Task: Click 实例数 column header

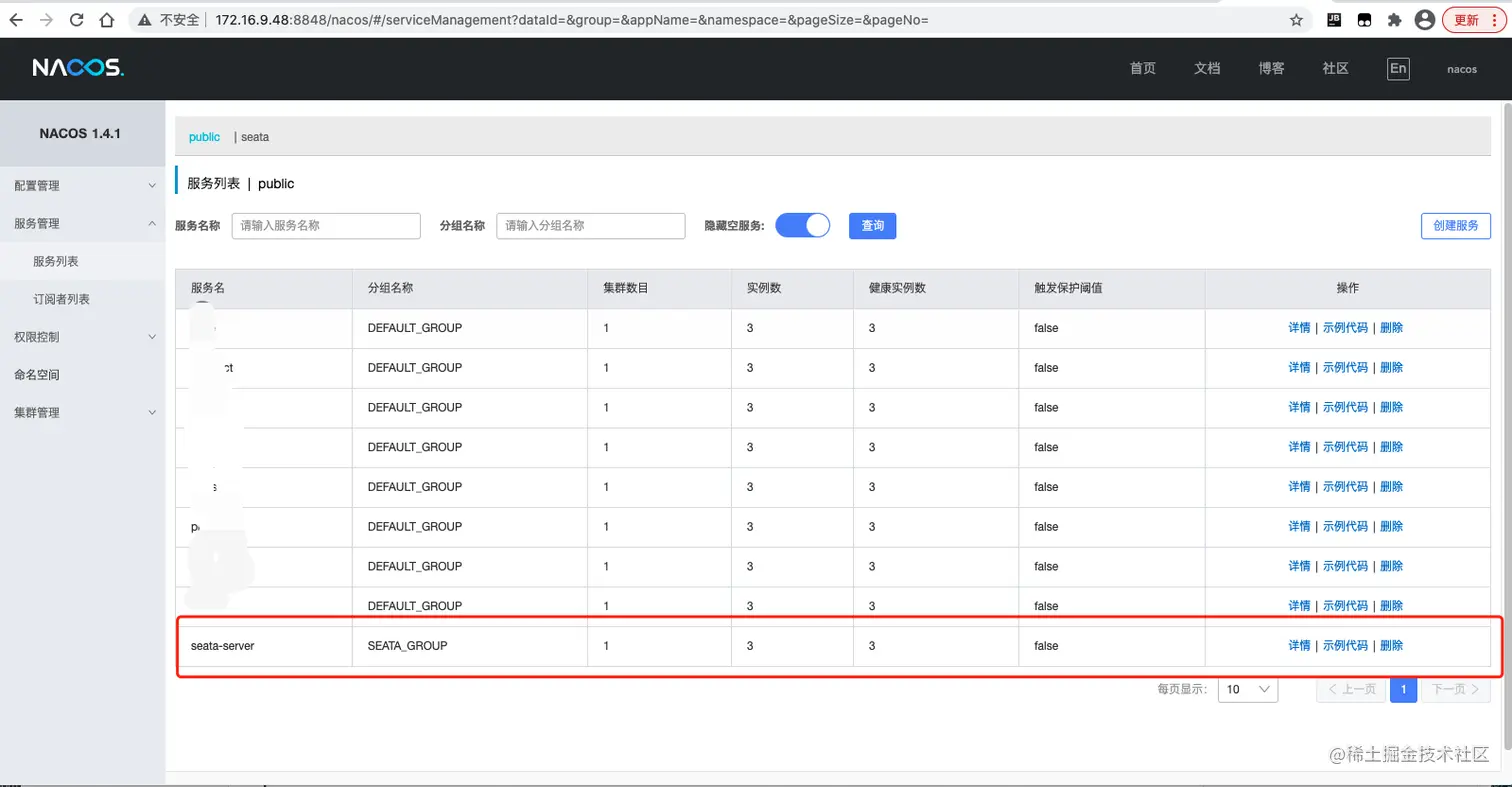Action: click(764, 288)
